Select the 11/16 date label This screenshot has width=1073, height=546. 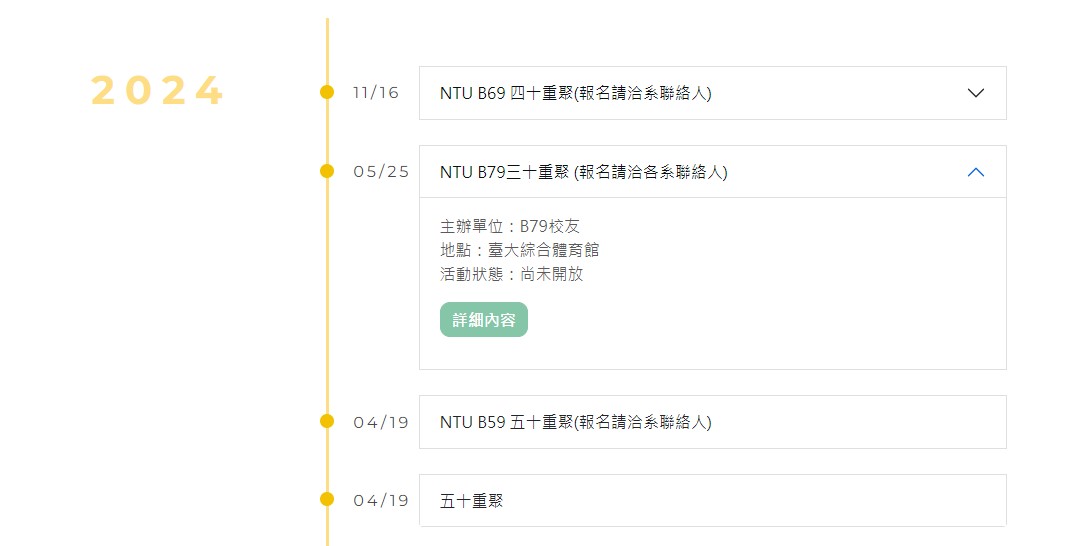click(376, 93)
